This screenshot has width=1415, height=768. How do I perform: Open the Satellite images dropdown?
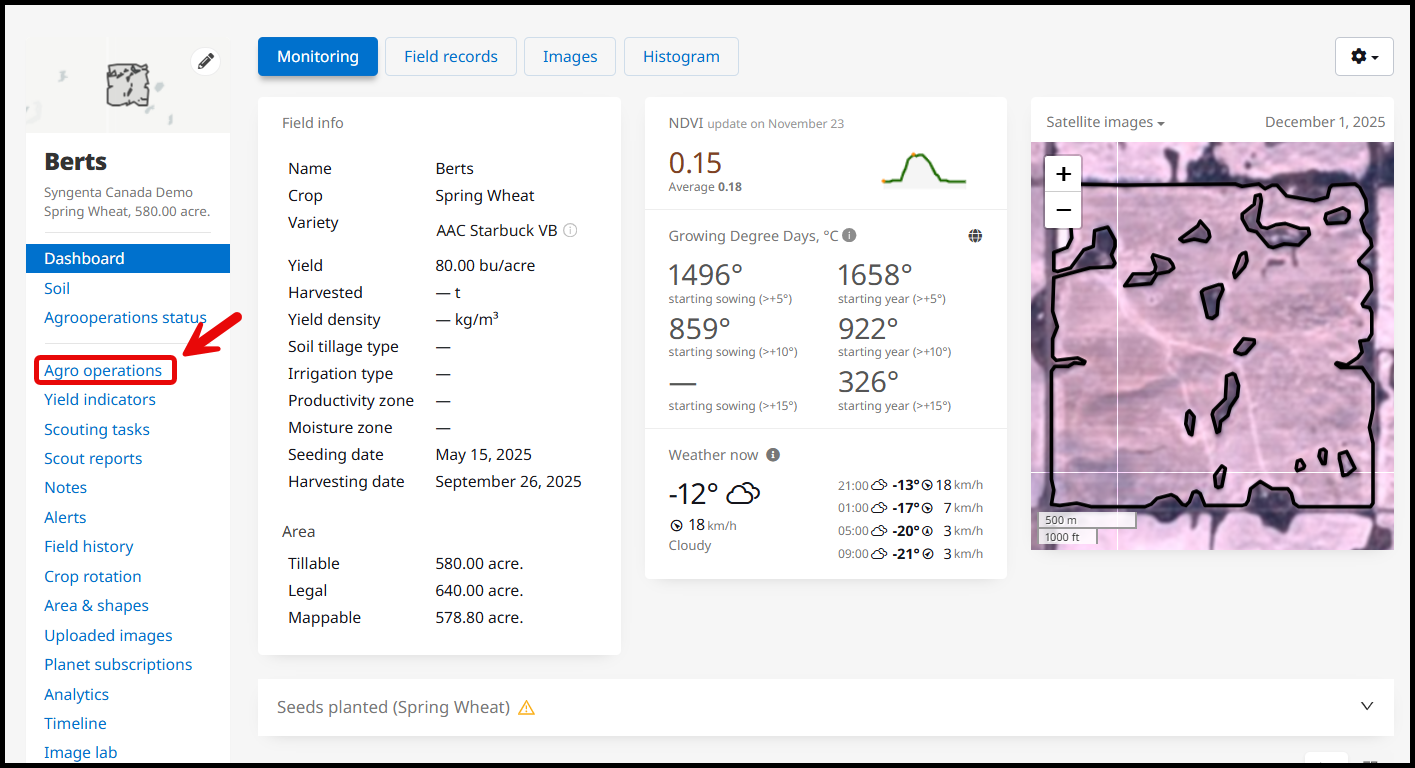point(1105,122)
